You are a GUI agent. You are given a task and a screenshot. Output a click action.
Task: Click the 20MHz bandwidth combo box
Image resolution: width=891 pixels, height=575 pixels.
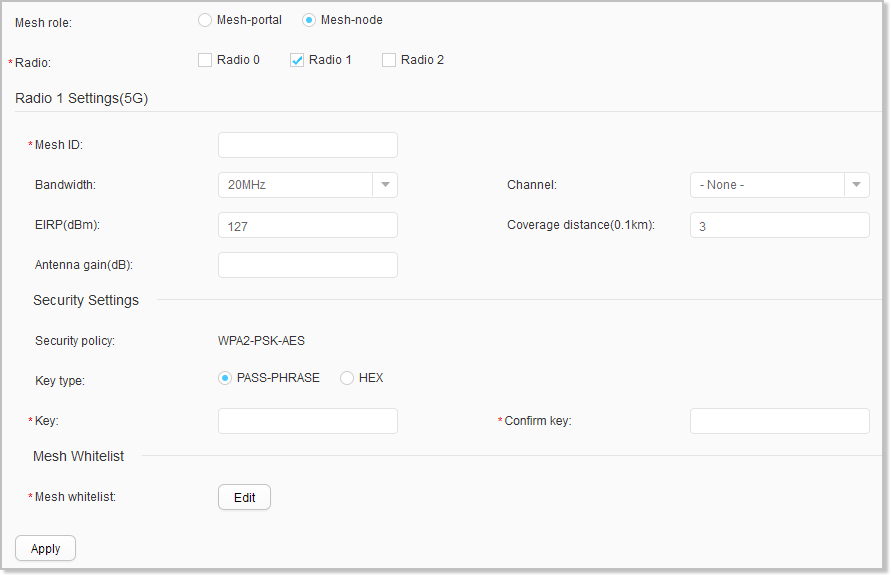tap(307, 185)
